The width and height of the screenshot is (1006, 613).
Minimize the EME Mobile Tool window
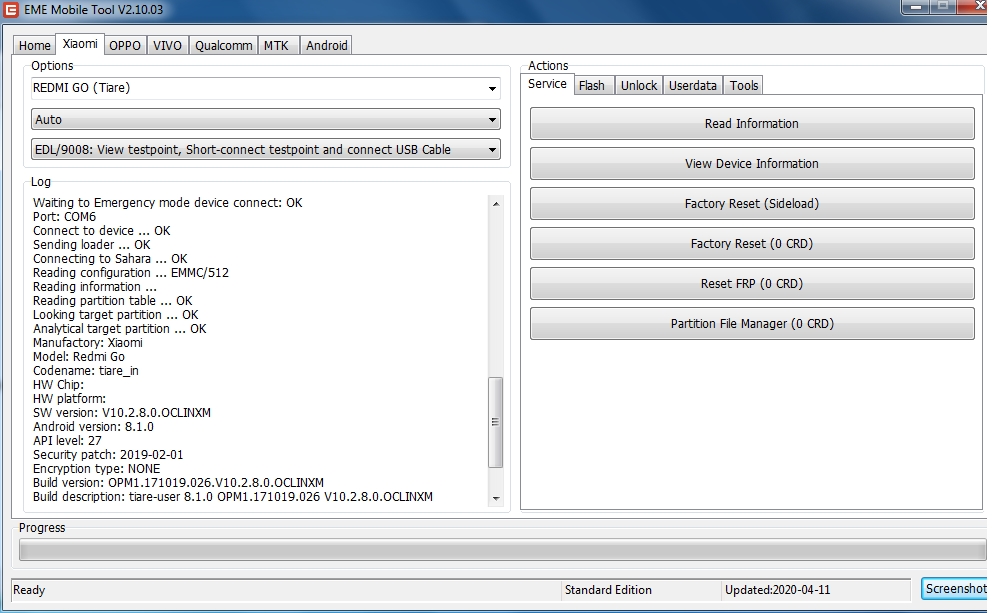[x=916, y=6]
